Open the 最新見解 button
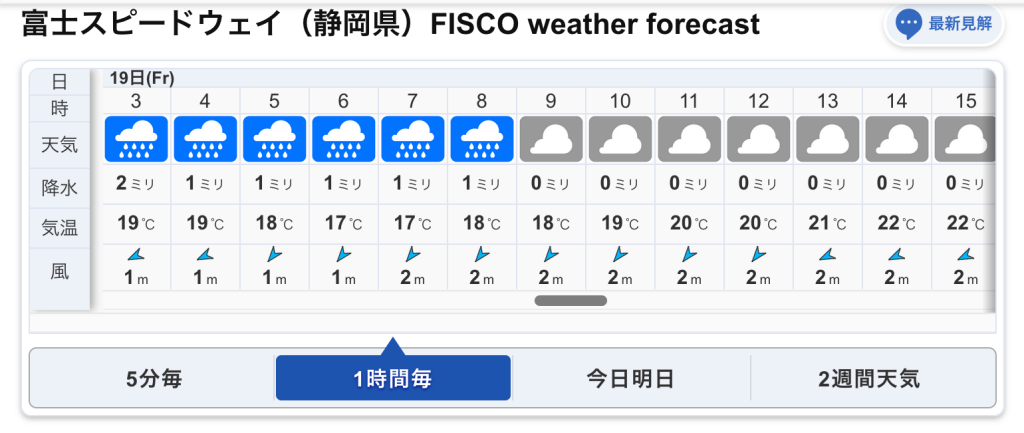 [x=944, y=25]
